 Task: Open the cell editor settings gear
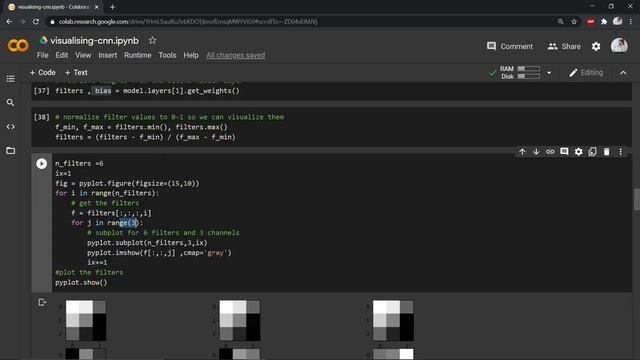[578, 152]
